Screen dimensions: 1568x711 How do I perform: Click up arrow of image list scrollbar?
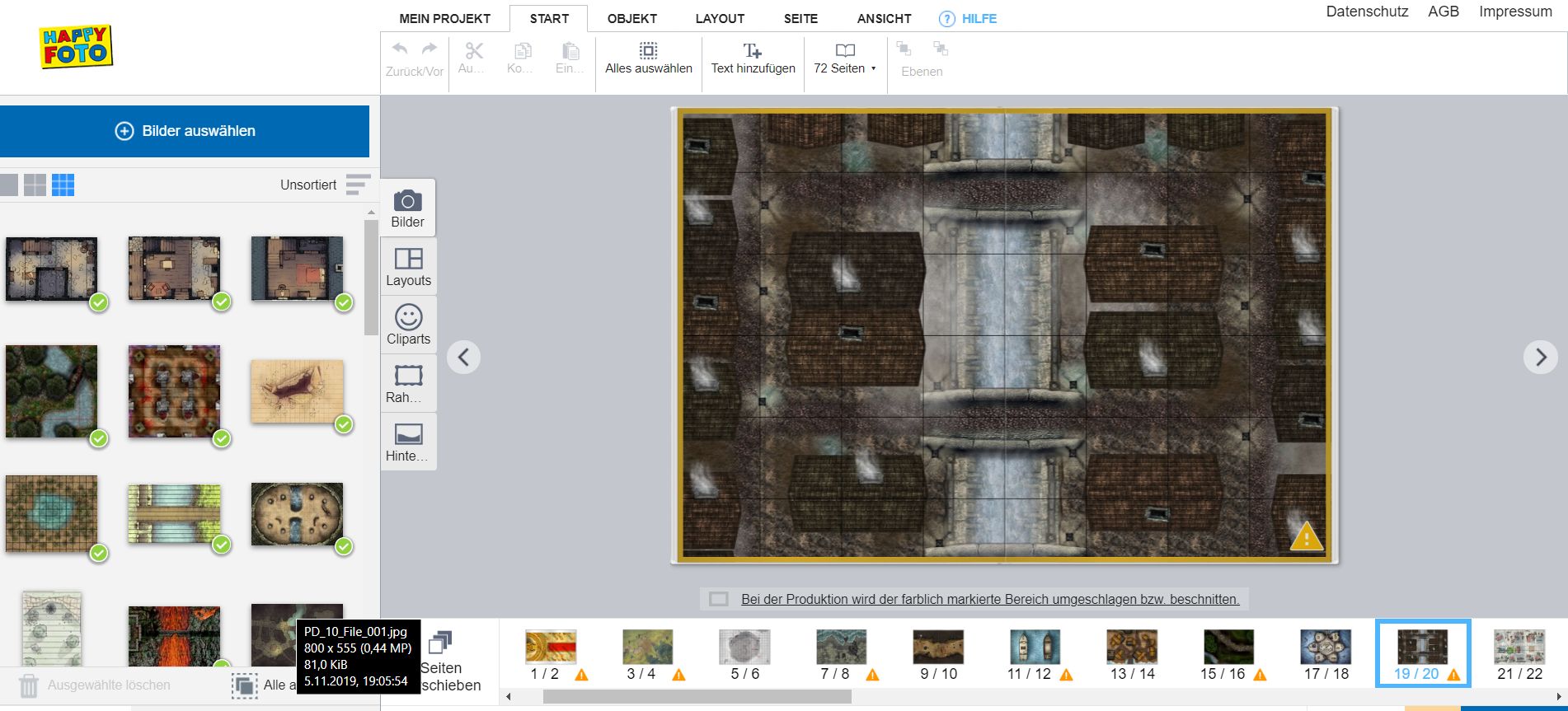[371, 213]
